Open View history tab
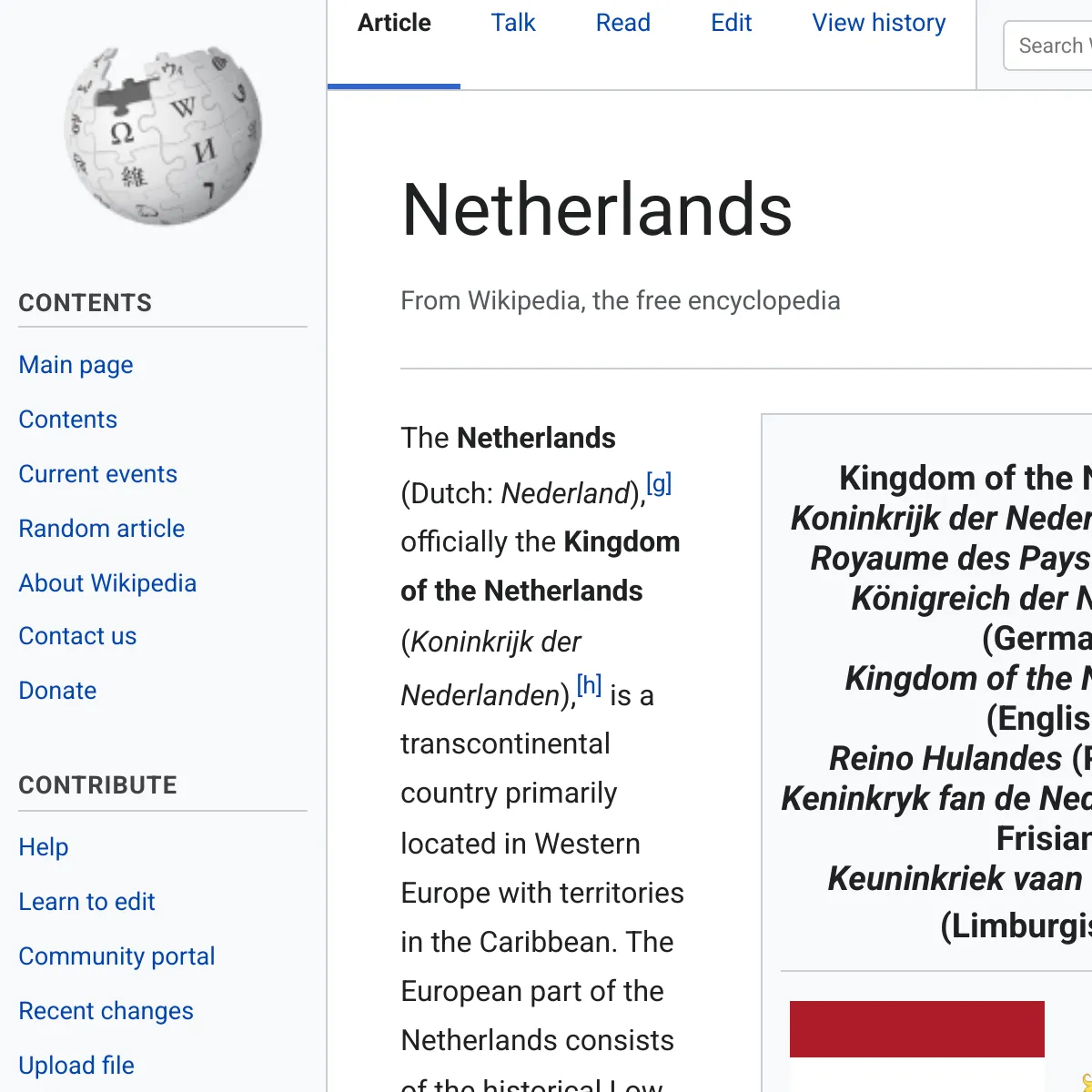Image resolution: width=1092 pixels, height=1092 pixels. pos(879,23)
